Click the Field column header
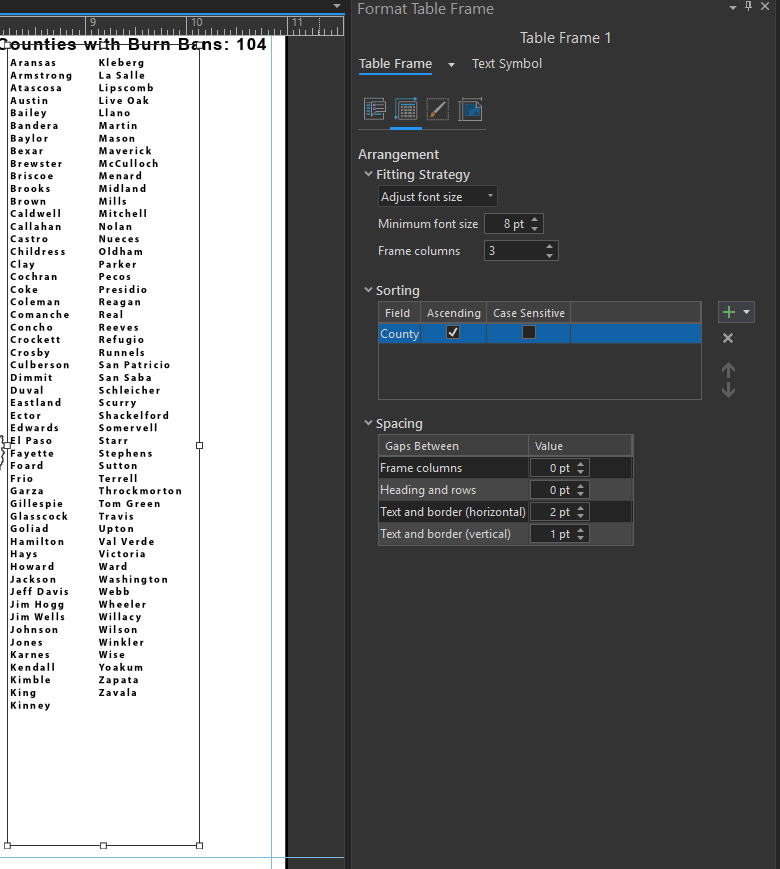The image size is (780, 869). click(x=399, y=313)
